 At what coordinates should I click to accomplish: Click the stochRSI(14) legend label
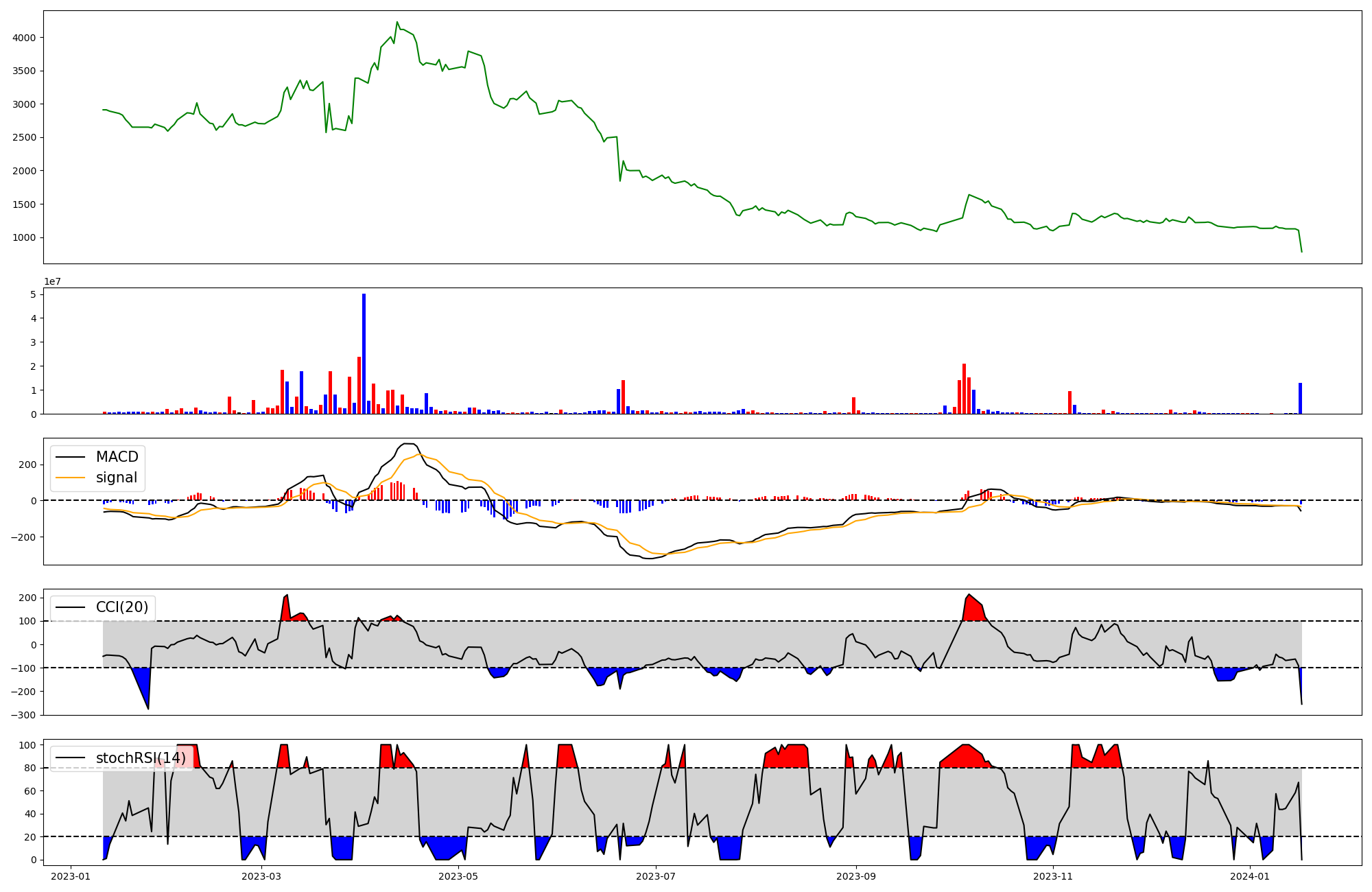141,758
